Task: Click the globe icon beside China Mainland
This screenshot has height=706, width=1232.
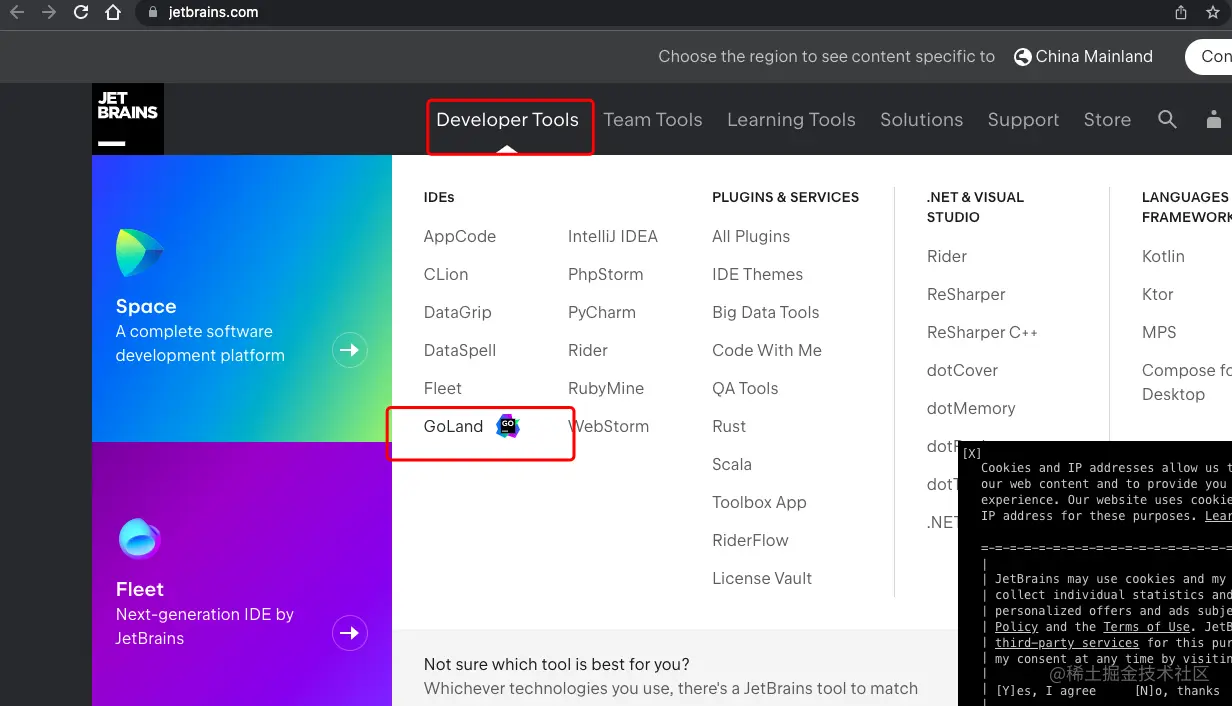Action: [1022, 57]
